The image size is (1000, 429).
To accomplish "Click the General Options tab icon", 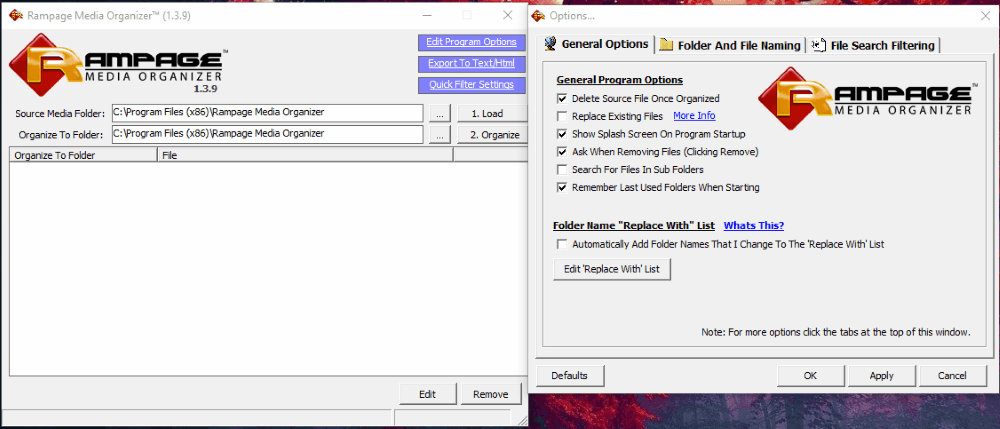I will 549,44.
